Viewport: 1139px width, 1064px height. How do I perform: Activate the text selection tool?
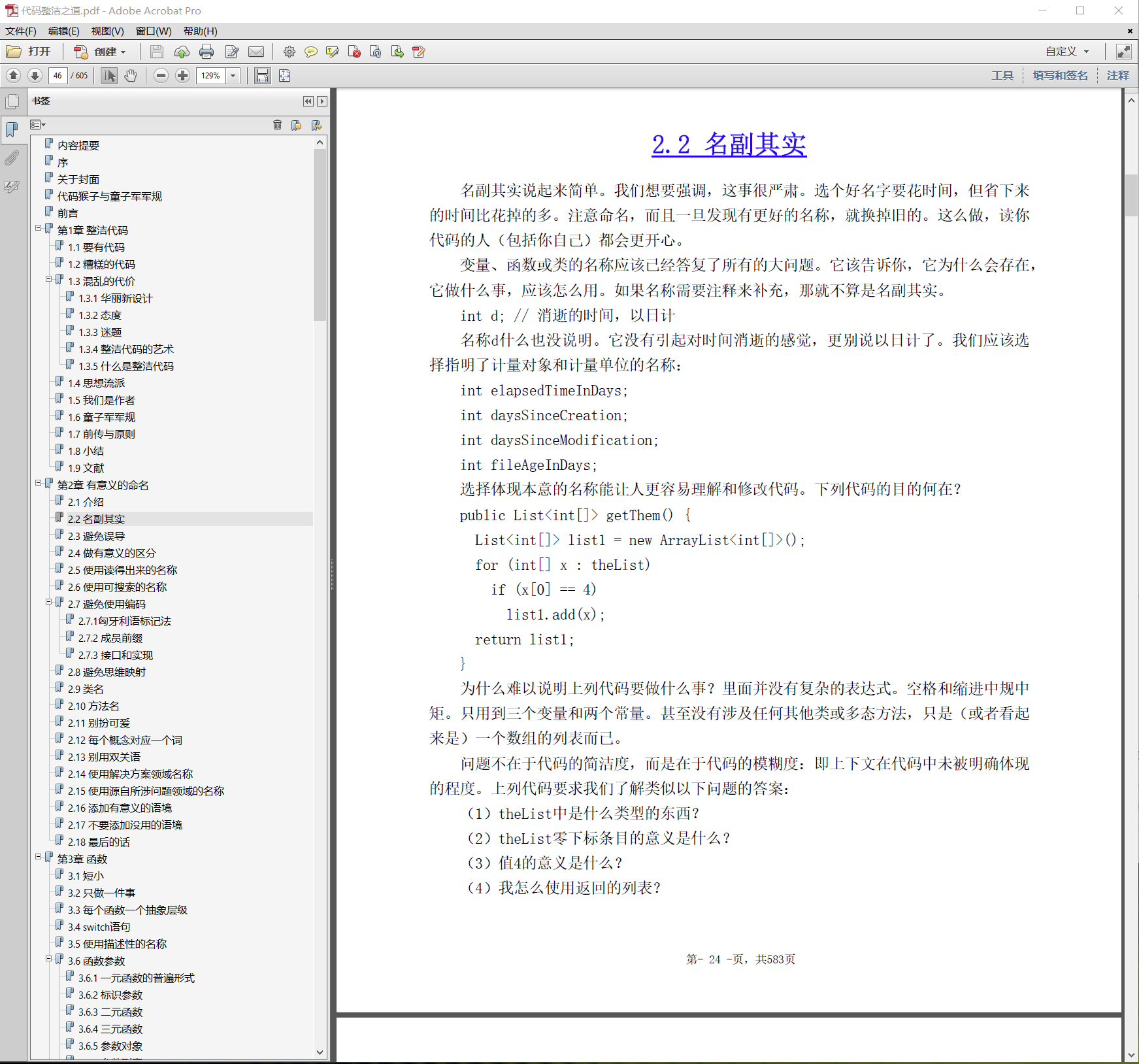109,76
